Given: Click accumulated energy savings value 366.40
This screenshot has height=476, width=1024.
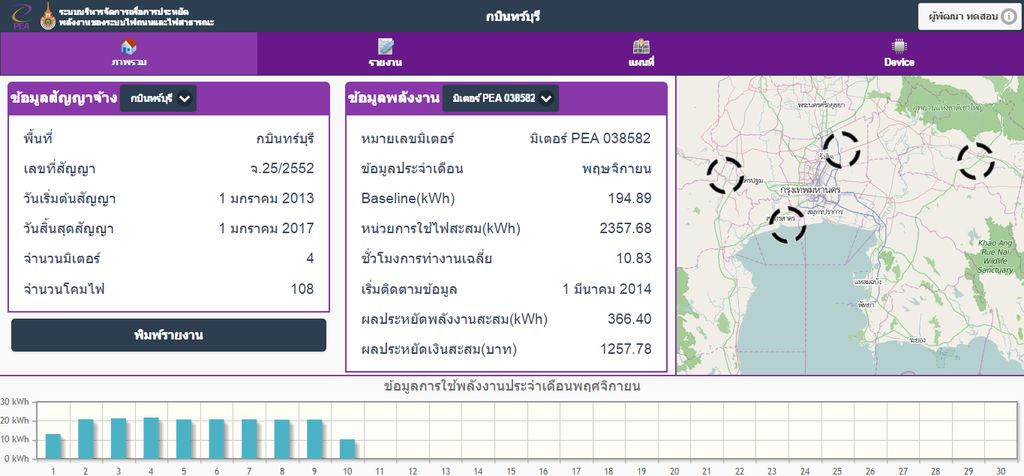Looking at the screenshot, I should (x=630, y=319).
